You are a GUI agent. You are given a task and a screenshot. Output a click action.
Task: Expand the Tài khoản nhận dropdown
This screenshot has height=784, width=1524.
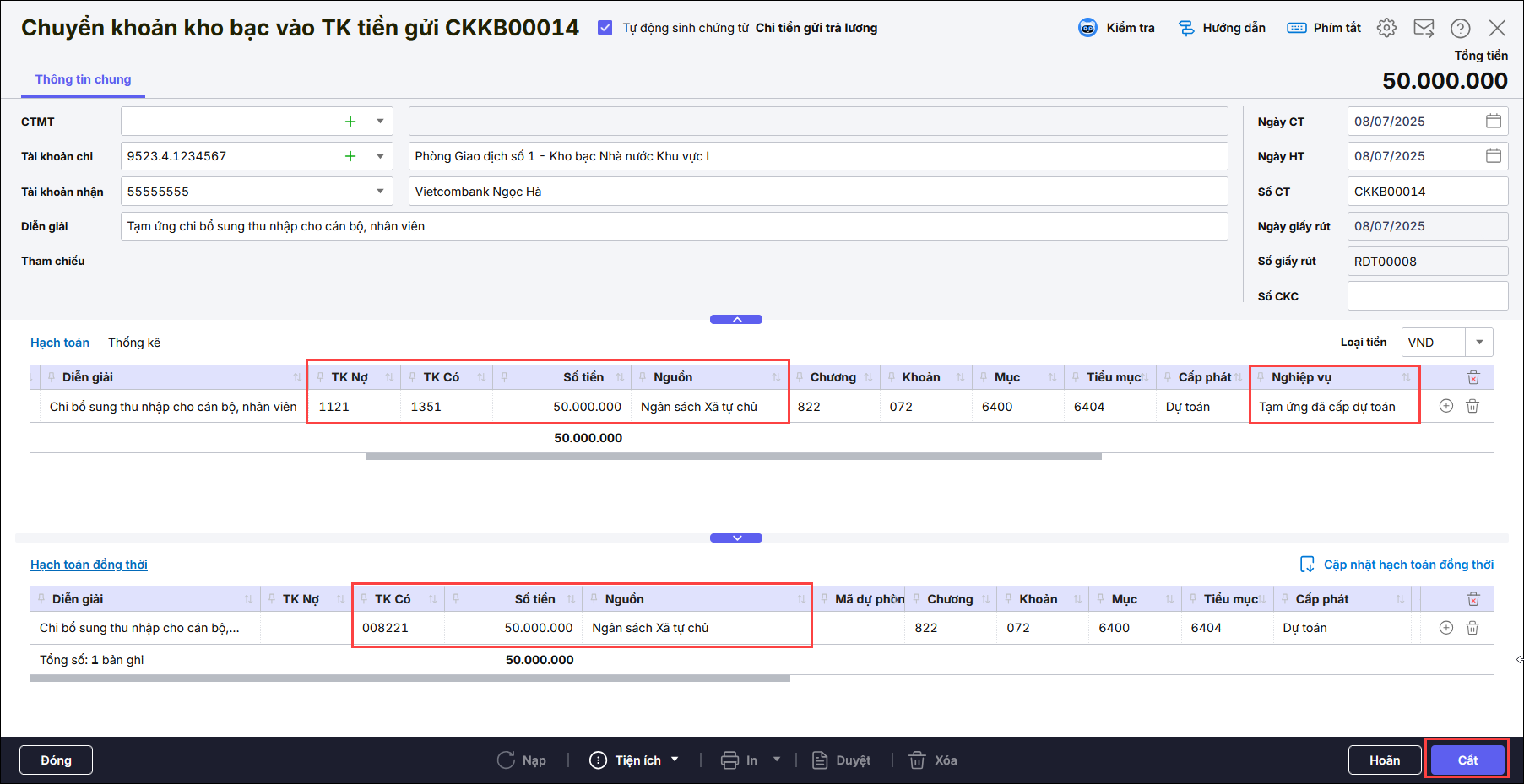(380, 192)
